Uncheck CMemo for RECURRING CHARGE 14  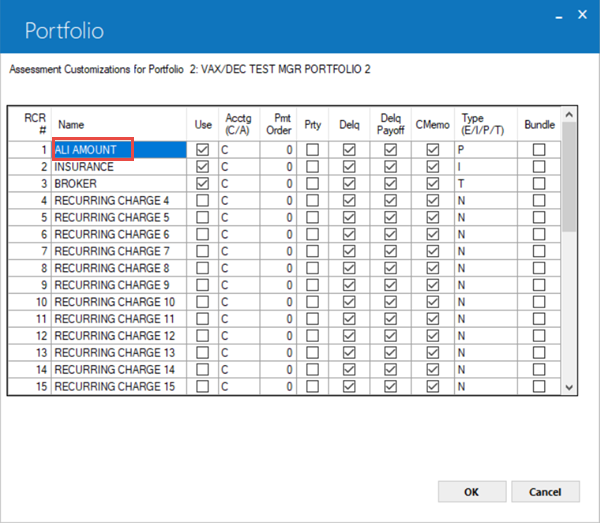tap(433, 370)
